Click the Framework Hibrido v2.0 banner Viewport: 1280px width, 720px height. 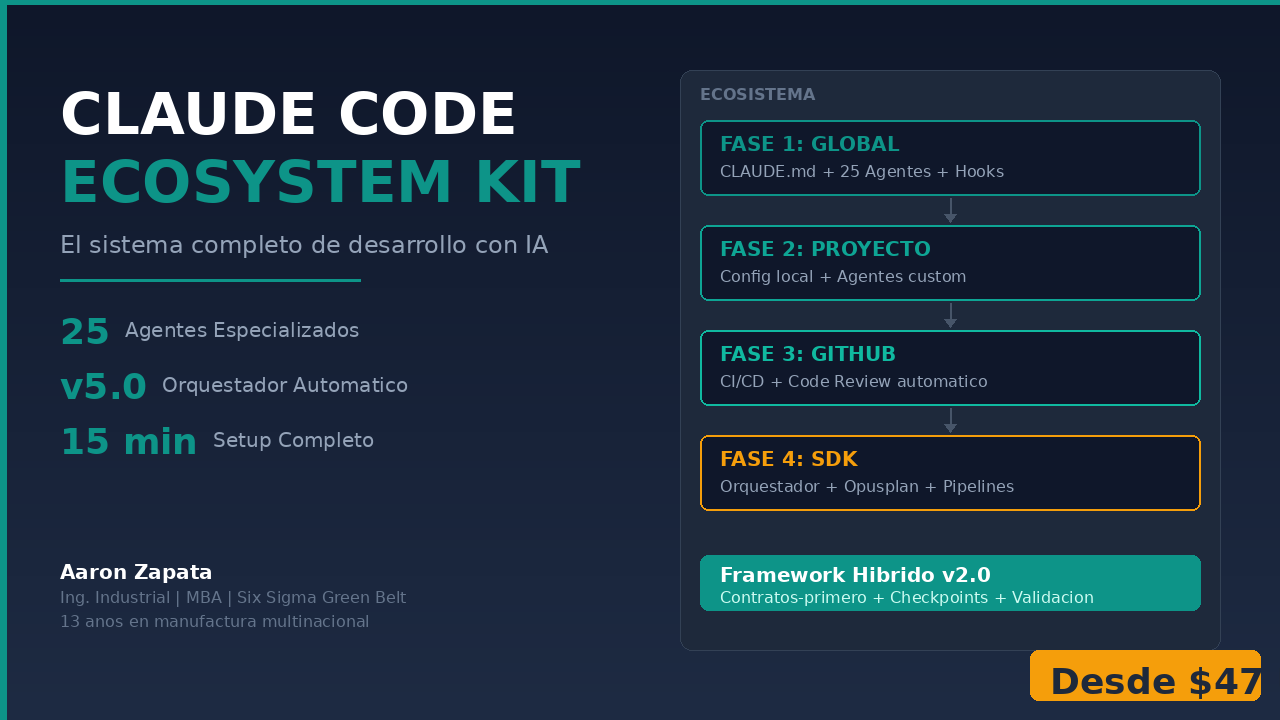tap(950, 583)
